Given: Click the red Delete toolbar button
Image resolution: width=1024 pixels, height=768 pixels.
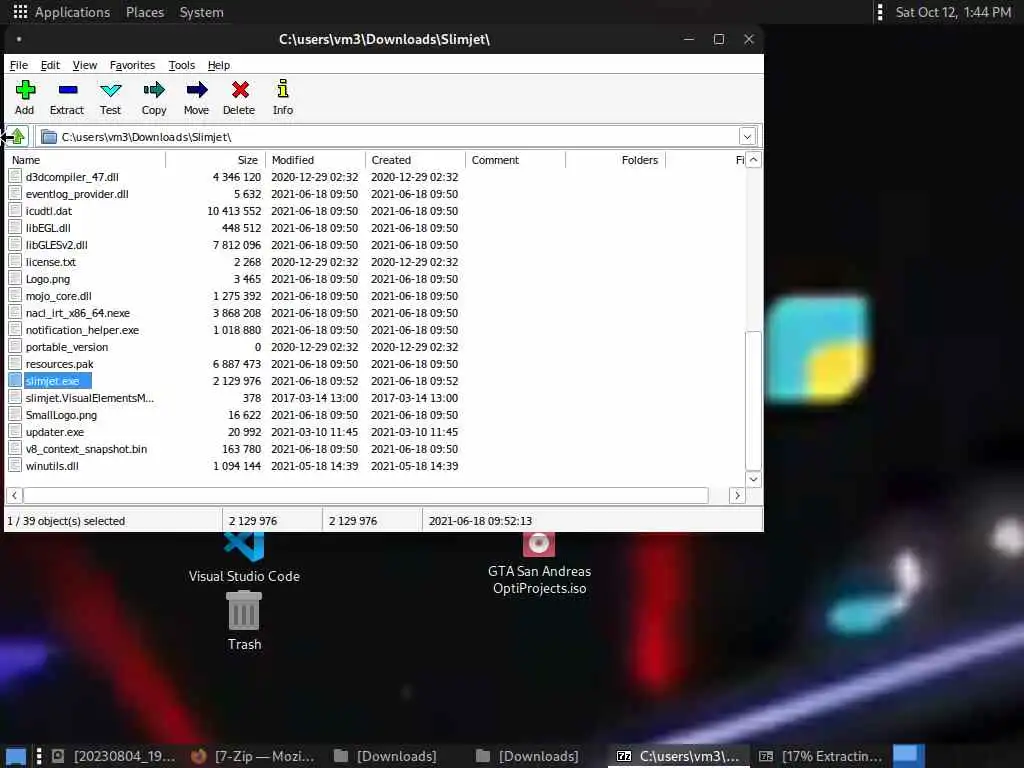Looking at the screenshot, I should pyautogui.click(x=239, y=98).
